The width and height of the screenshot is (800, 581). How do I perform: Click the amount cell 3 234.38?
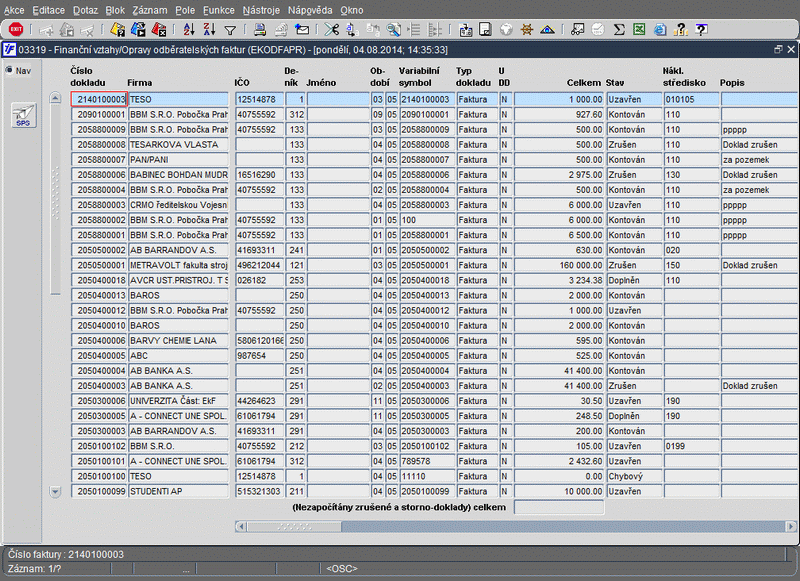(x=559, y=280)
